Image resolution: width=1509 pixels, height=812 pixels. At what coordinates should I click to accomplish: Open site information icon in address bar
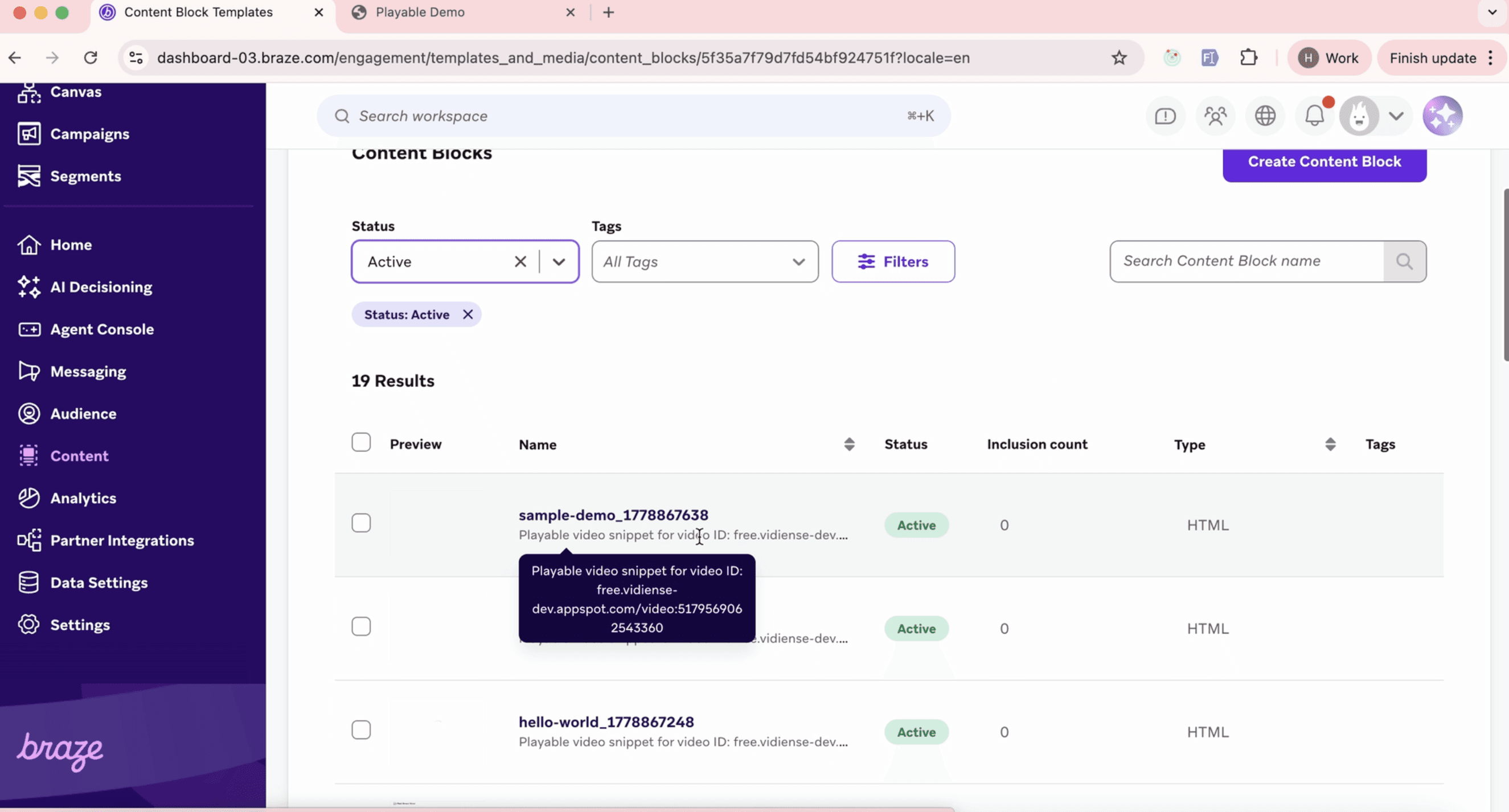(136, 58)
